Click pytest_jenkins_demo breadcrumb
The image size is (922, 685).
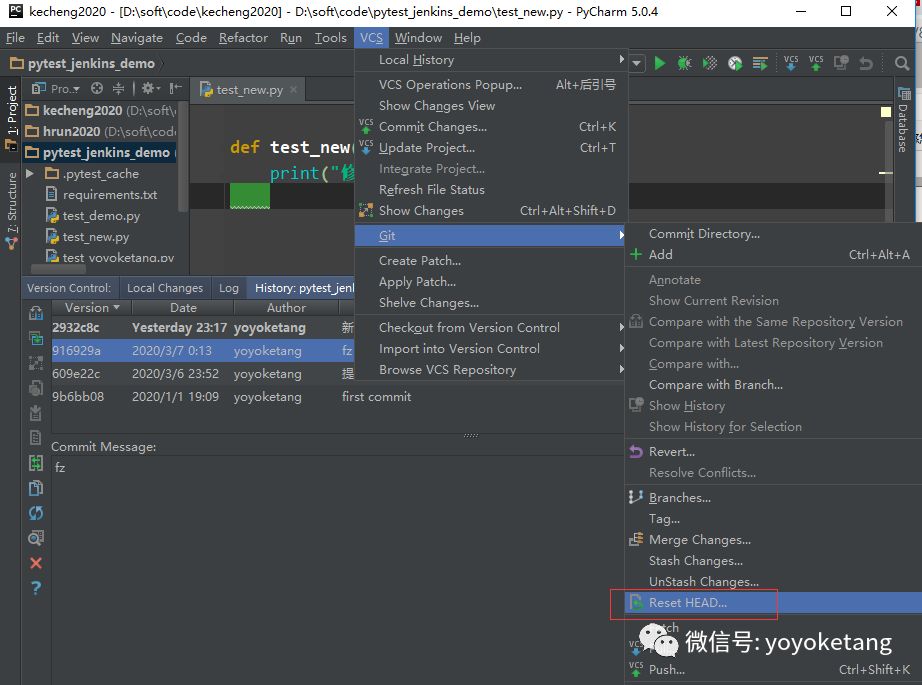pyautogui.click(x=83, y=63)
